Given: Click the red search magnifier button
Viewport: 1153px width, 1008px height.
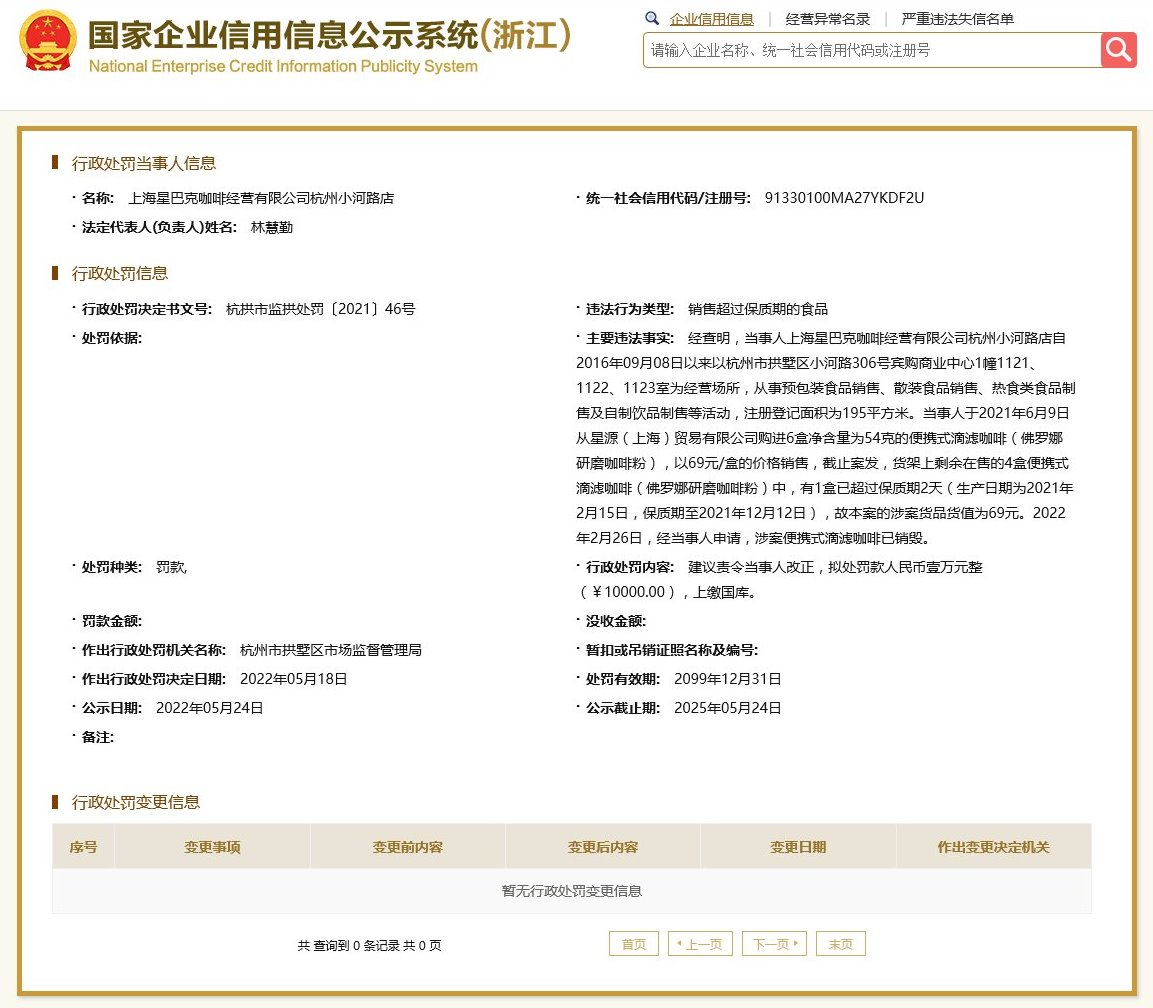Looking at the screenshot, I should click(1118, 50).
